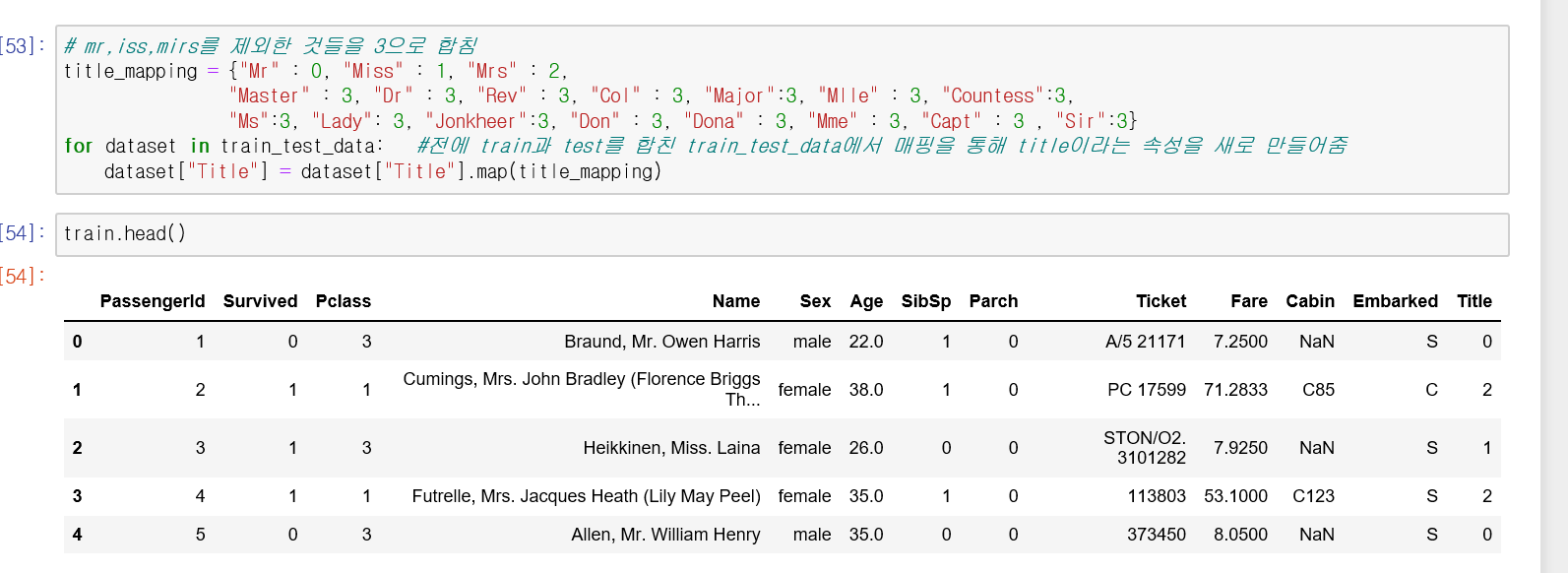
Task: Click the name 'Braund, Mr. Owen Harris'
Action: click(x=662, y=342)
